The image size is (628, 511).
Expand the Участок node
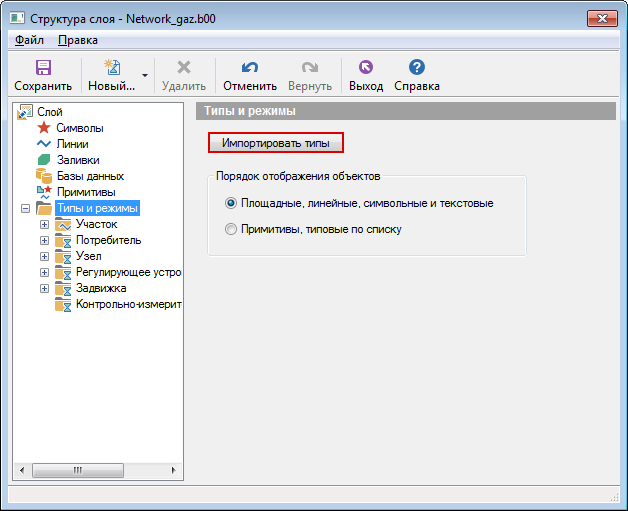[x=44, y=225]
